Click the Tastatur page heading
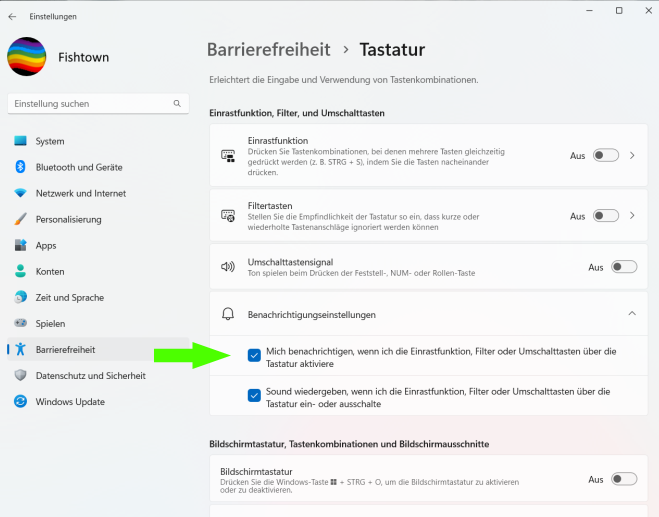Viewport: 659px width, 517px height. click(392, 50)
